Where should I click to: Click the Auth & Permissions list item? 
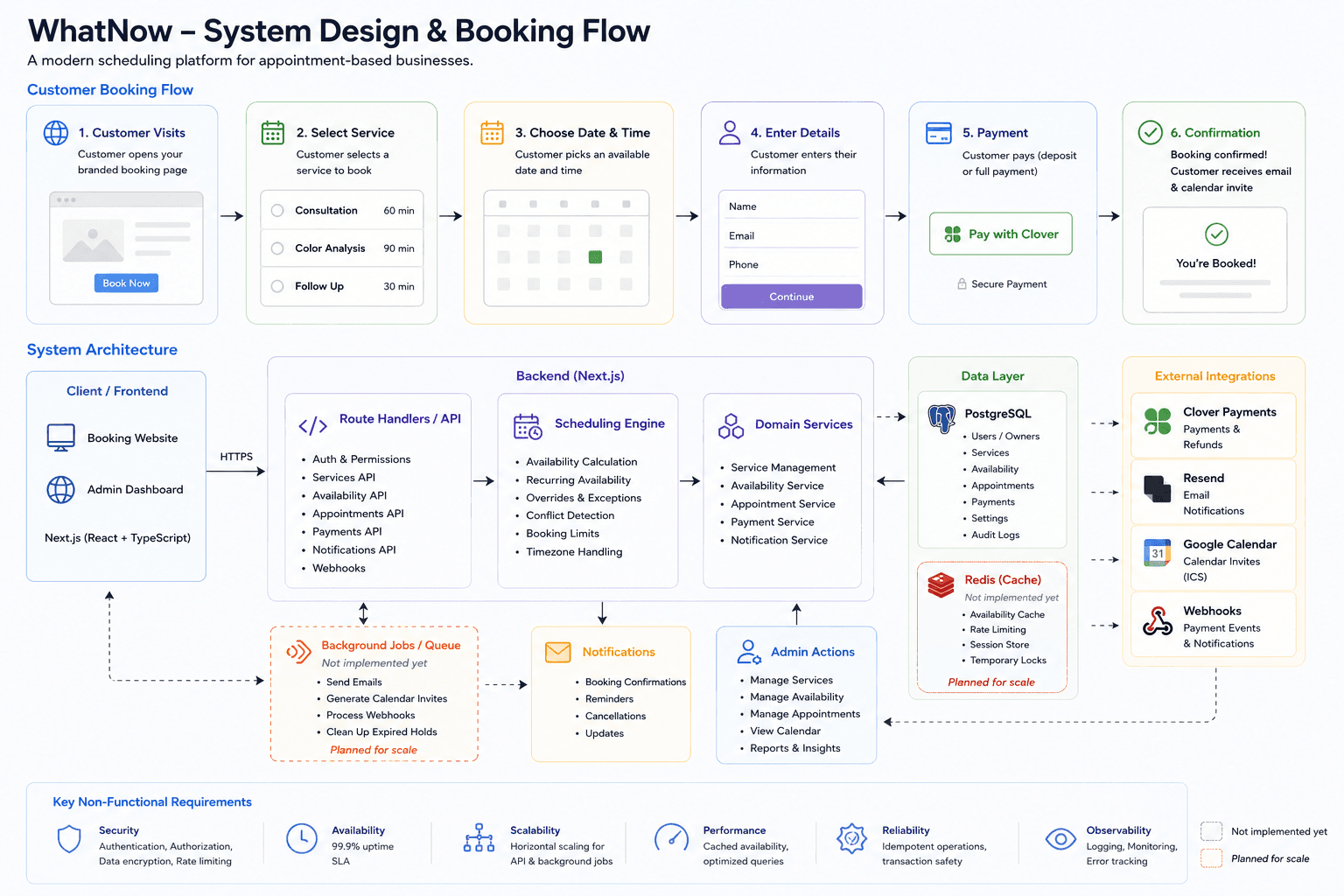tap(361, 459)
